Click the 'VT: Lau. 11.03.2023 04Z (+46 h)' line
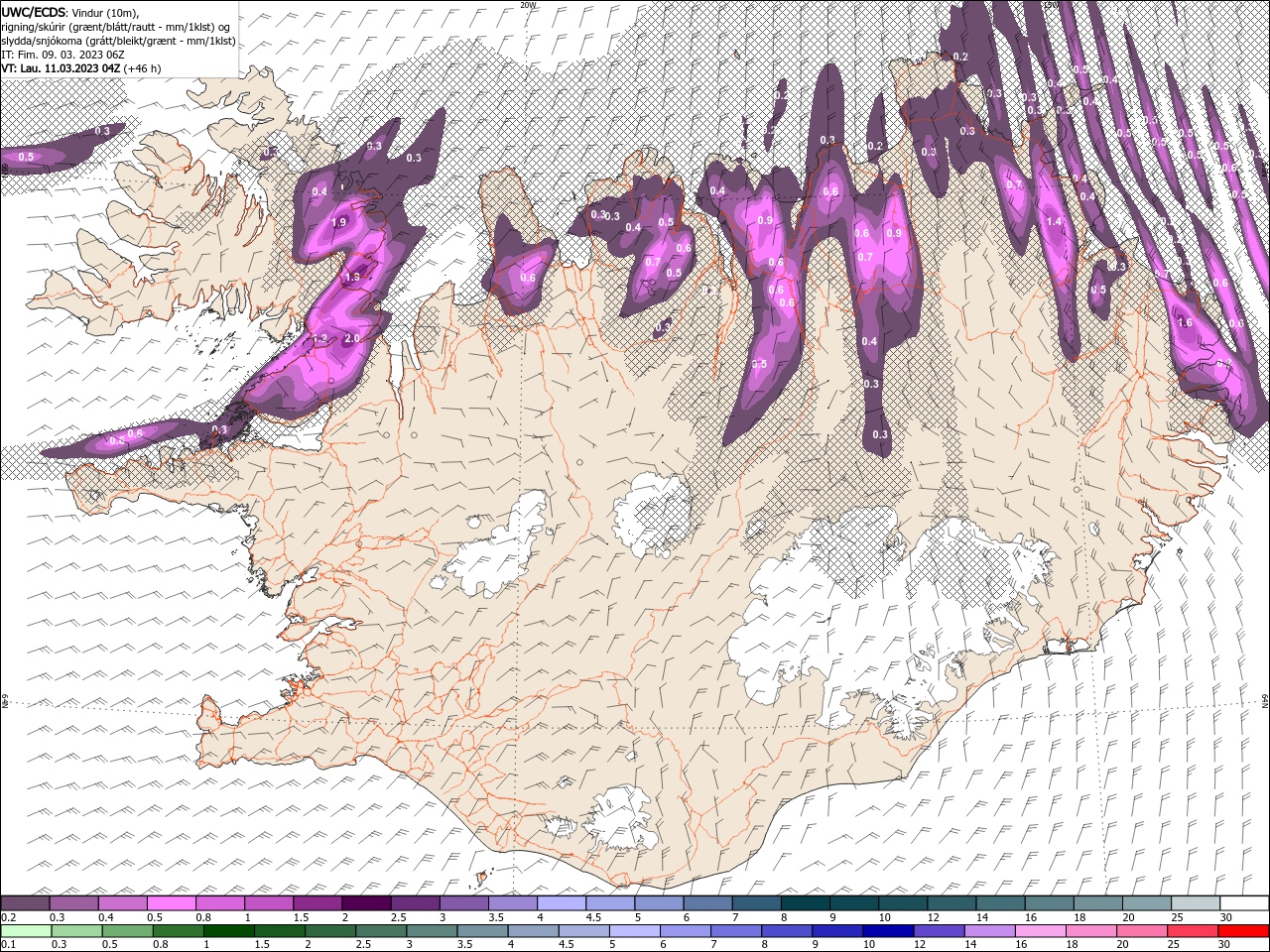Viewport: 1270px width, 952px height. tap(81, 68)
